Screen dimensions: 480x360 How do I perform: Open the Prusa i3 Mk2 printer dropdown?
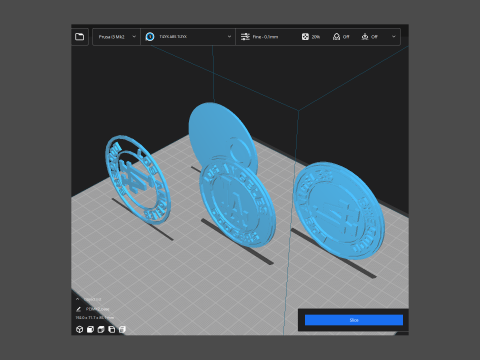[116, 37]
